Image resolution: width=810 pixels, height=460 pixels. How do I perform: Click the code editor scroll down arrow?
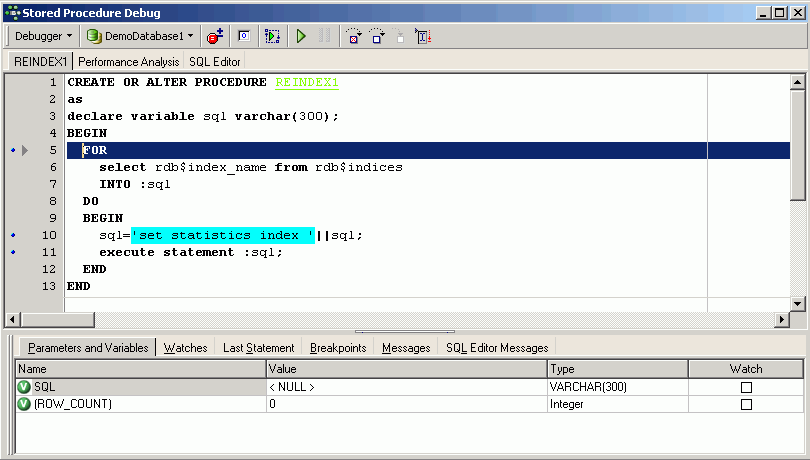pos(798,303)
